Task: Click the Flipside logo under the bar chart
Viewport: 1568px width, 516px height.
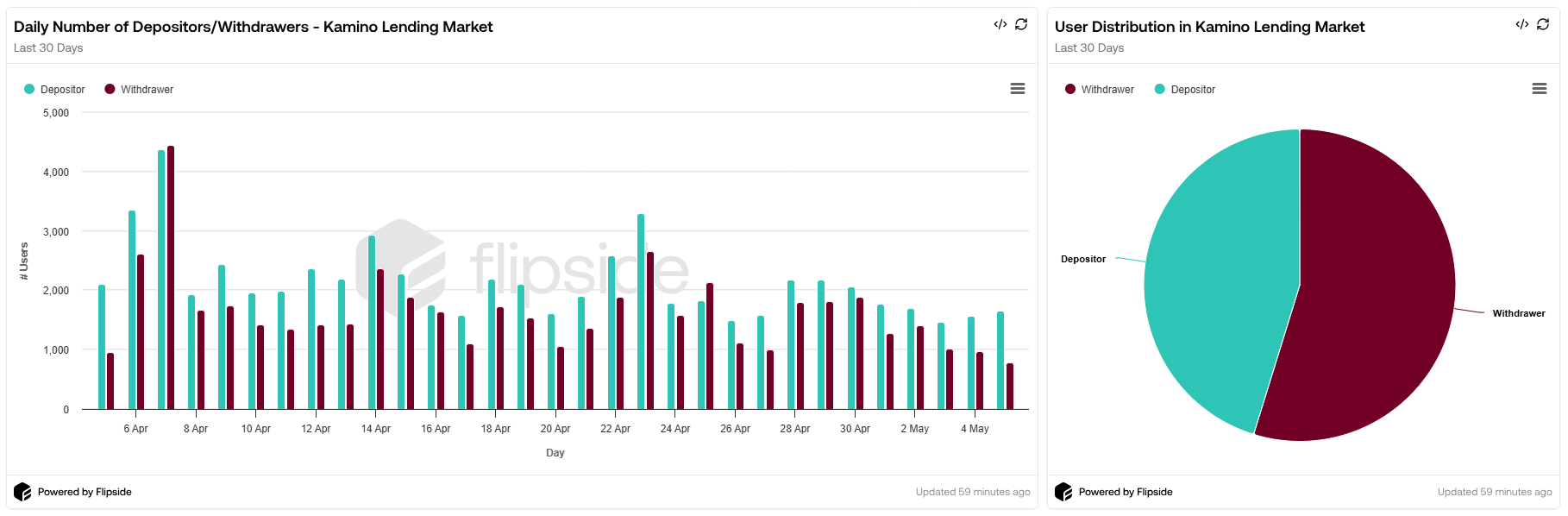Action: 22,492
